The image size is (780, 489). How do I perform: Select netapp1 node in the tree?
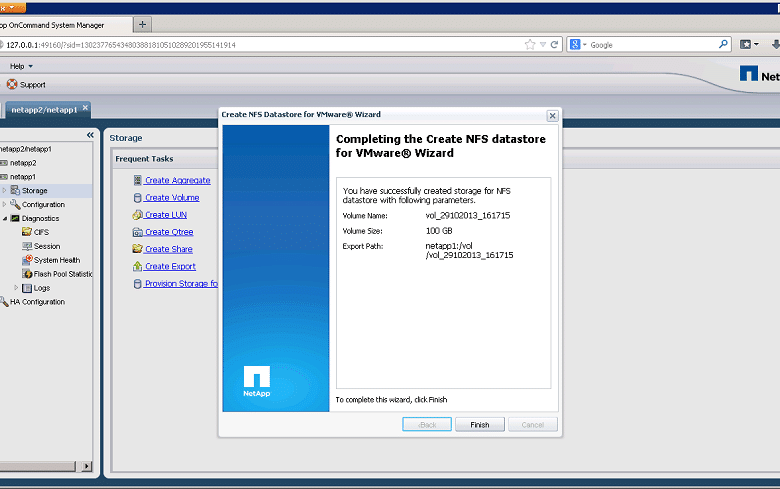pos(23,177)
